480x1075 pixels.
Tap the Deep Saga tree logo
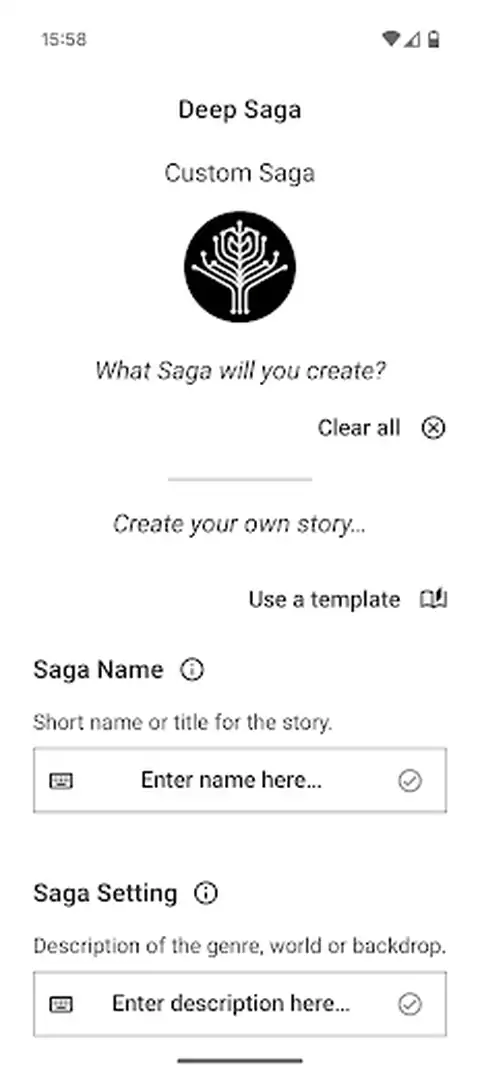(240, 266)
